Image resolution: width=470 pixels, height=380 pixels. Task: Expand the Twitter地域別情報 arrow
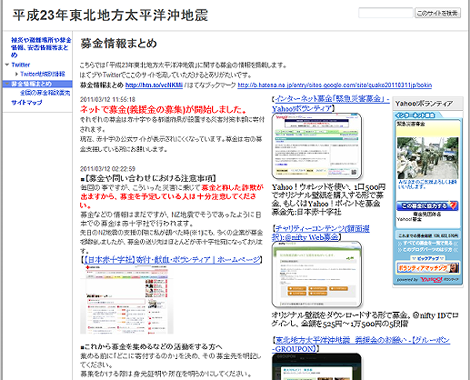coord(16,74)
